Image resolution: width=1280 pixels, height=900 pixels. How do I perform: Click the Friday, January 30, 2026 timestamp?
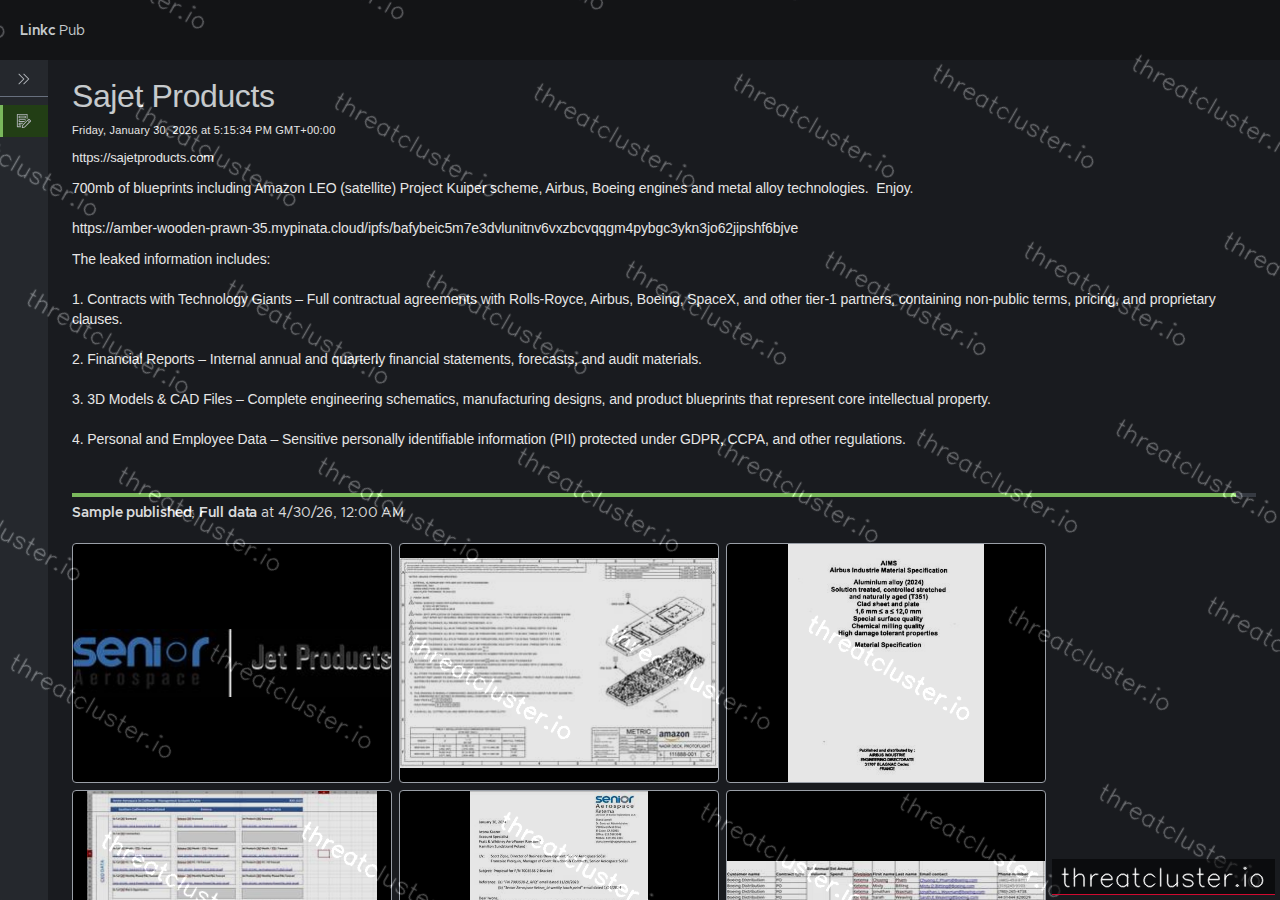tap(204, 130)
